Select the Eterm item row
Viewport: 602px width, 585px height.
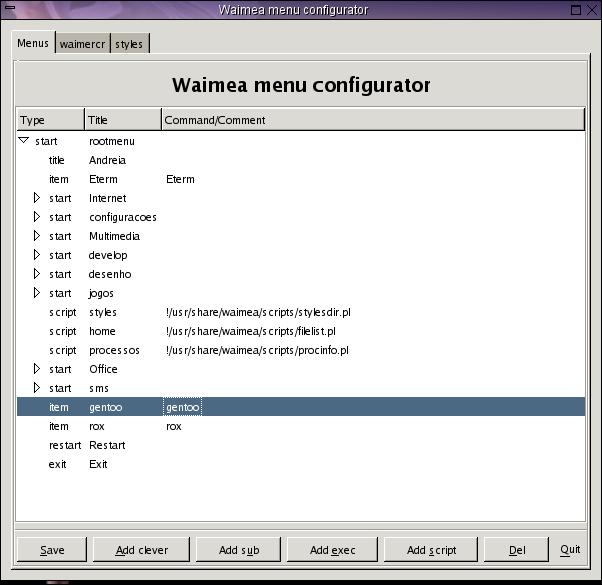[x=103, y=179]
